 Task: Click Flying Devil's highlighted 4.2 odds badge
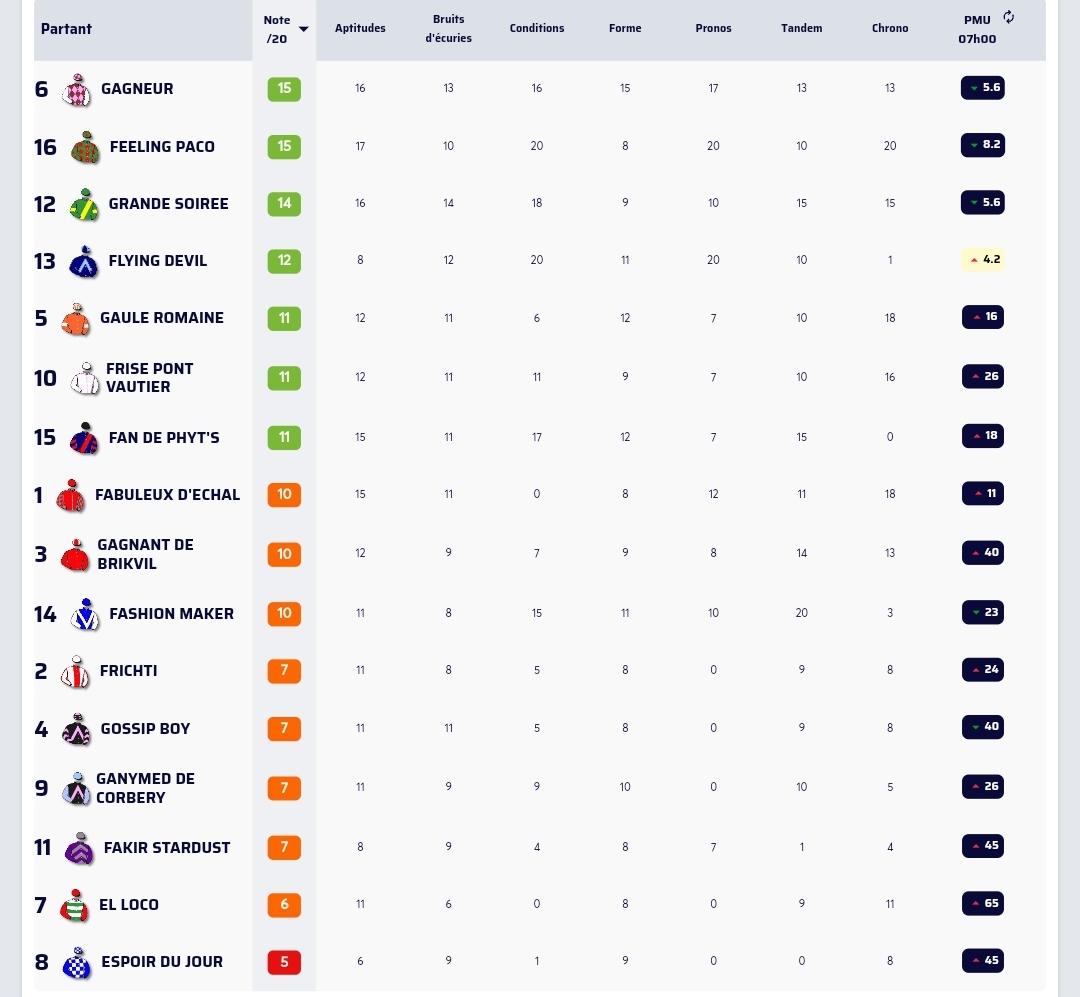pyautogui.click(x=983, y=260)
